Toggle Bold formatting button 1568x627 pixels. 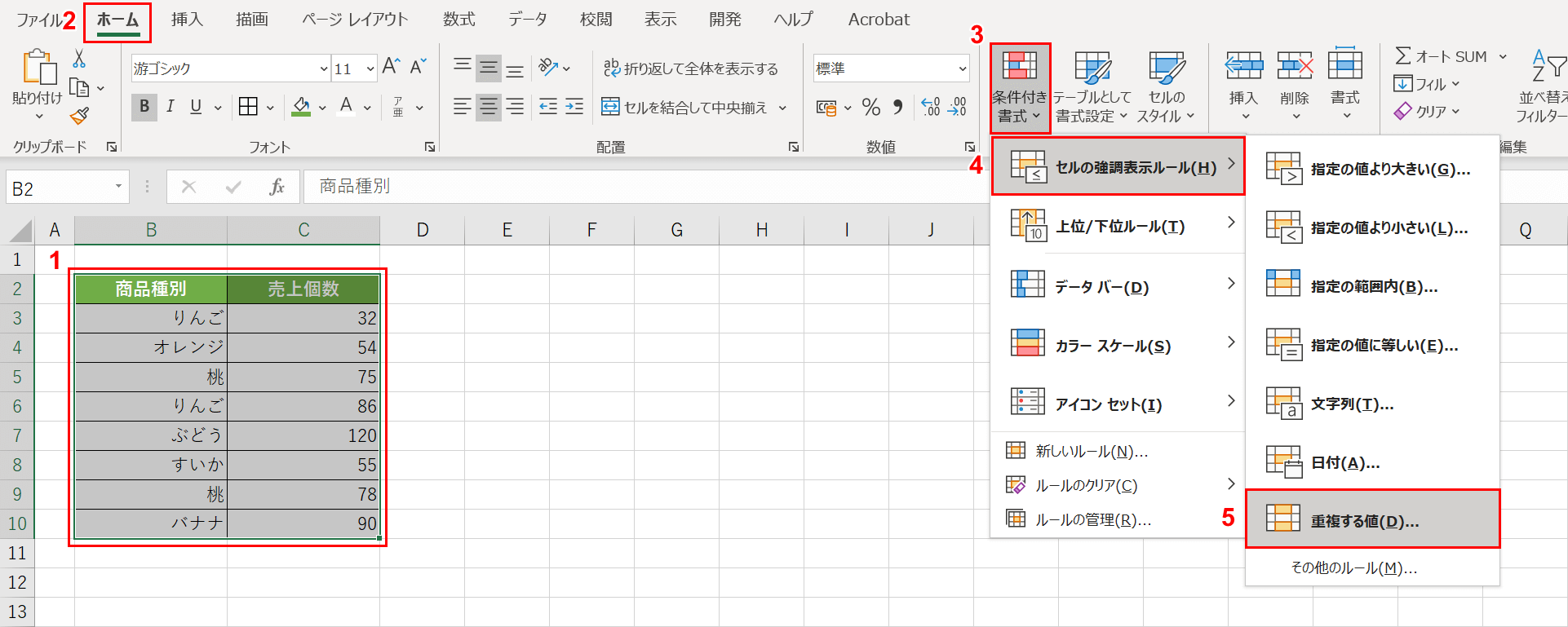tap(144, 107)
